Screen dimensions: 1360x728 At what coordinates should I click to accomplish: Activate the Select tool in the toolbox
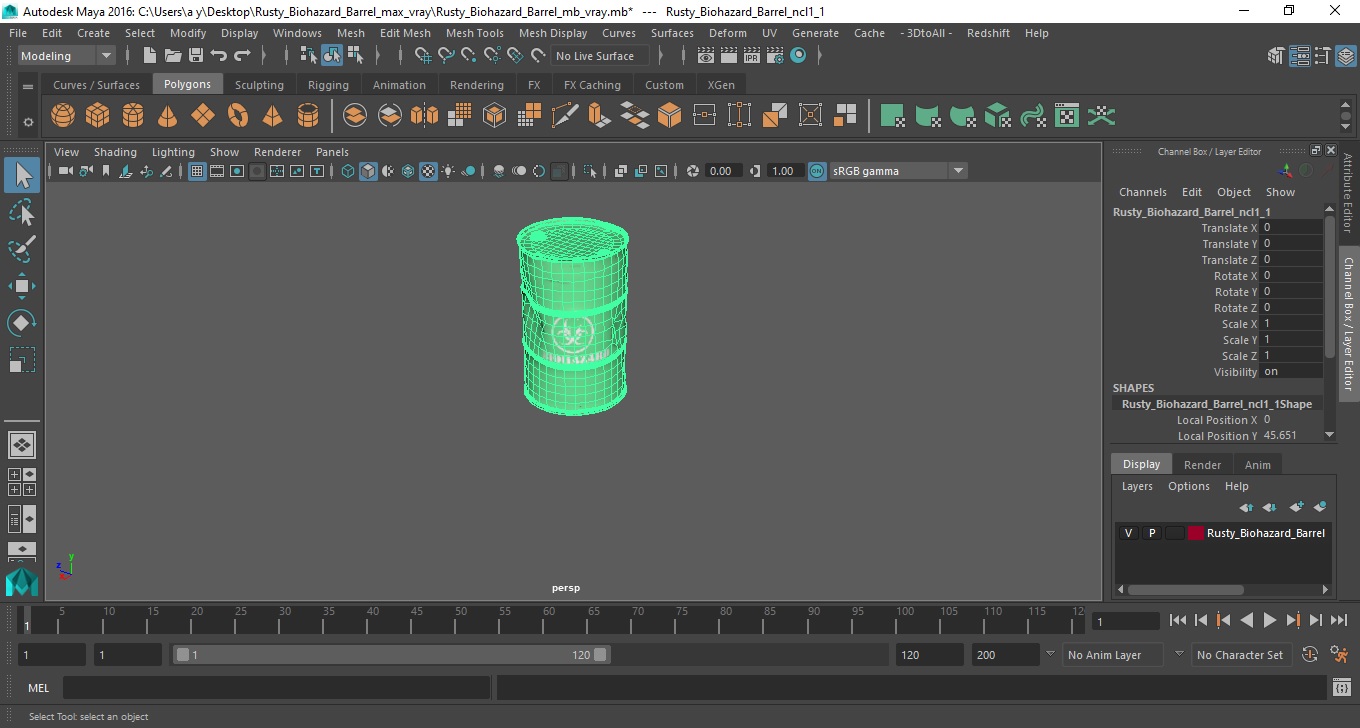pos(22,176)
